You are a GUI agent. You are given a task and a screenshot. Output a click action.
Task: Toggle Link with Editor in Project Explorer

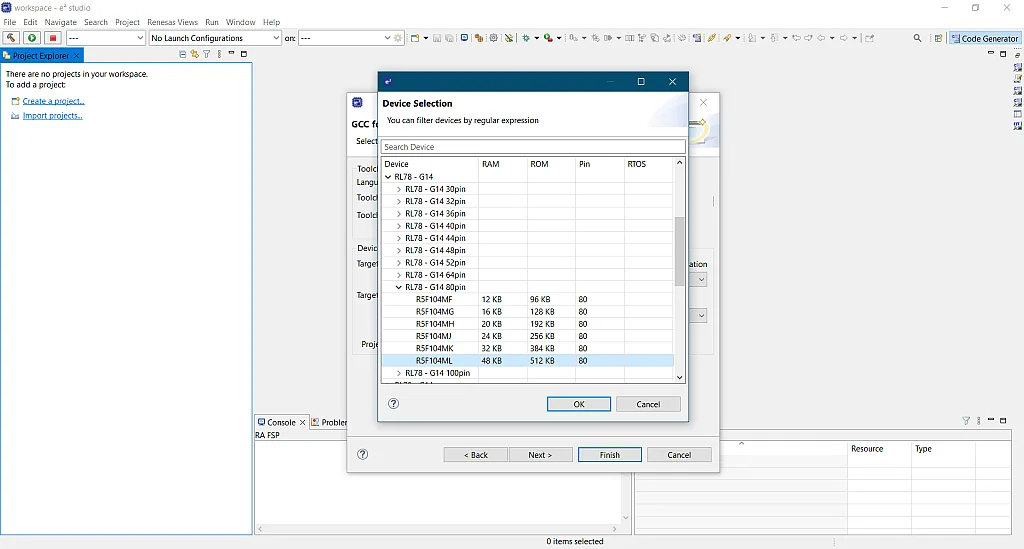(194, 54)
